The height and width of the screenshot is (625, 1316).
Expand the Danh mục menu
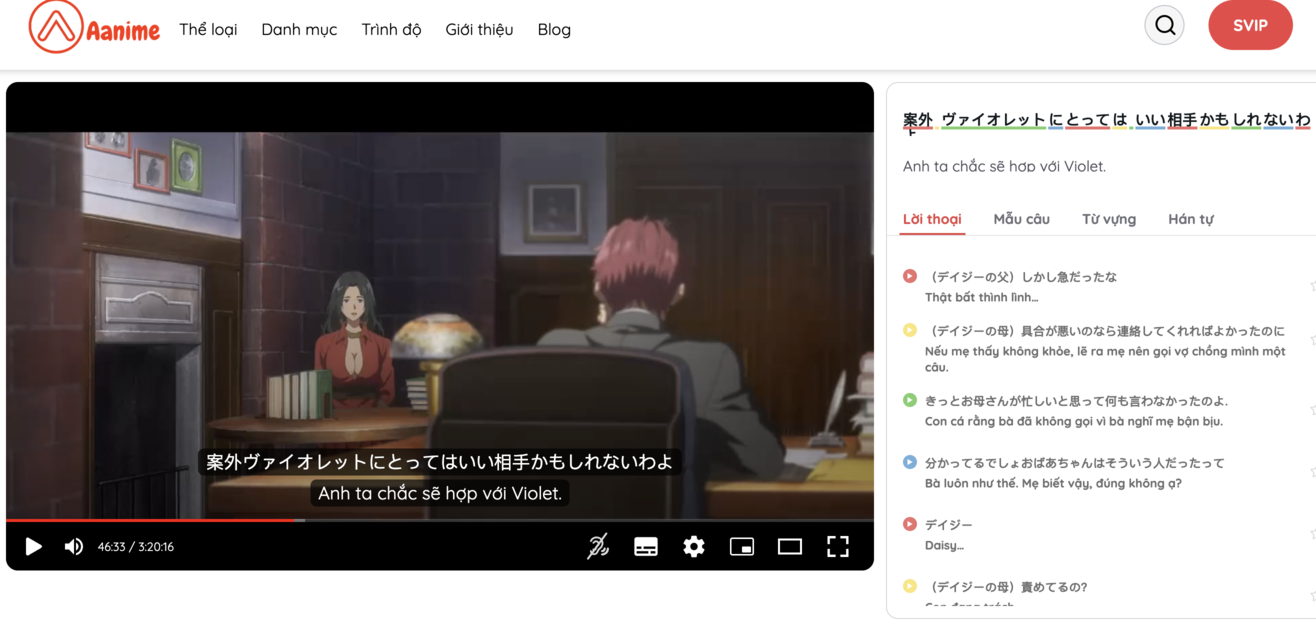click(x=299, y=29)
